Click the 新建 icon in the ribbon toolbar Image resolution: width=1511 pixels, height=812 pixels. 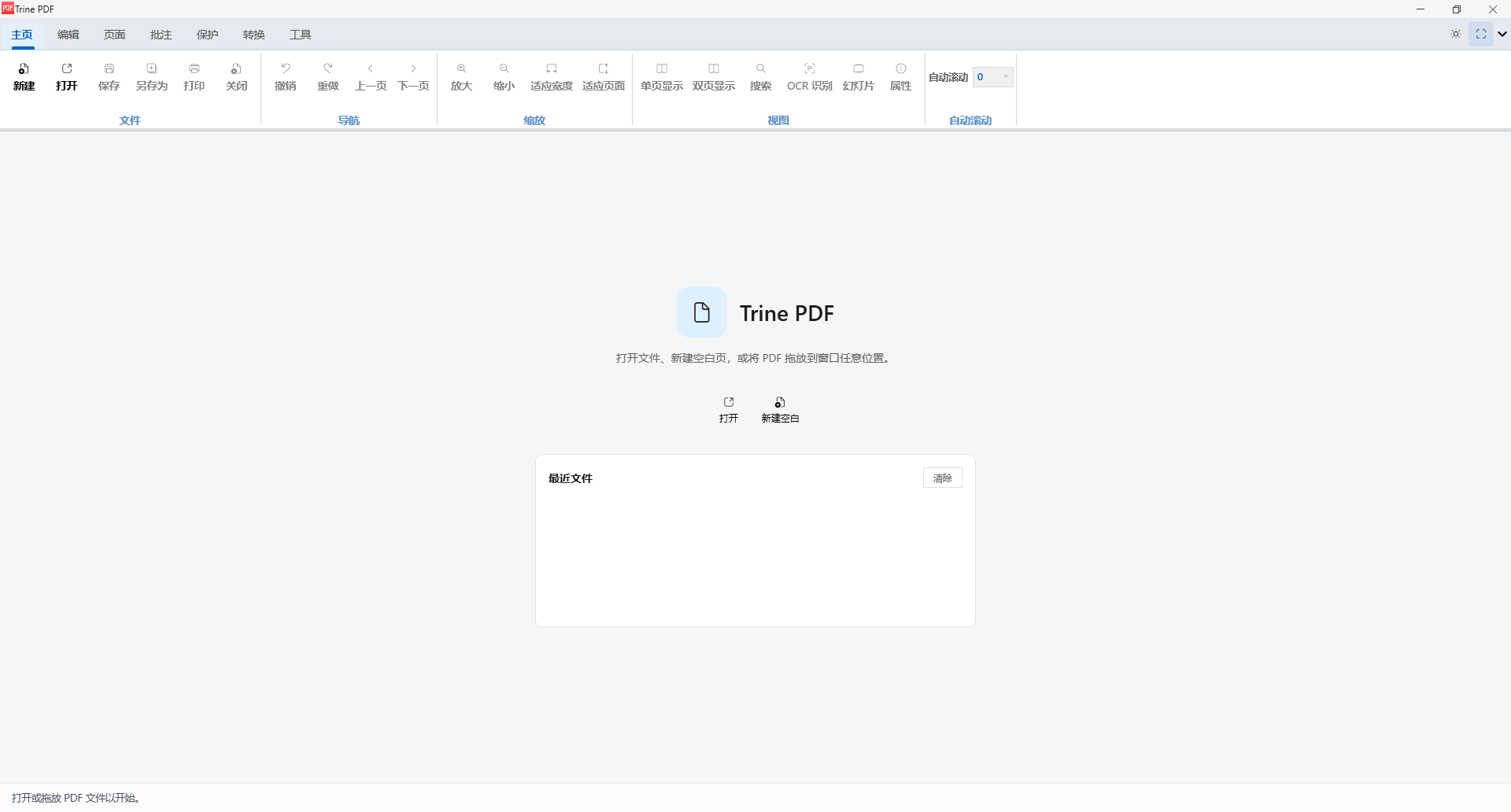point(24,77)
